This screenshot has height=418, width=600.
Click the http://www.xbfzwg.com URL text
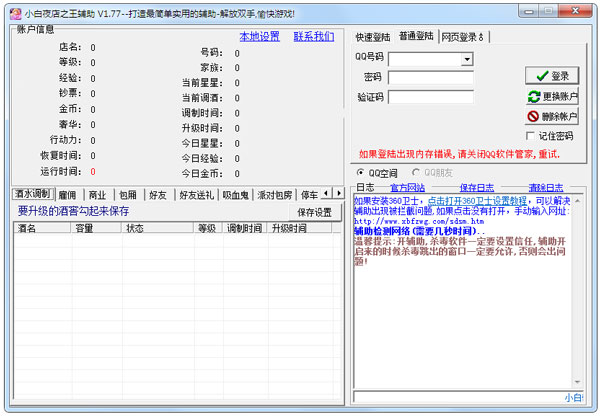click(x=419, y=221)
